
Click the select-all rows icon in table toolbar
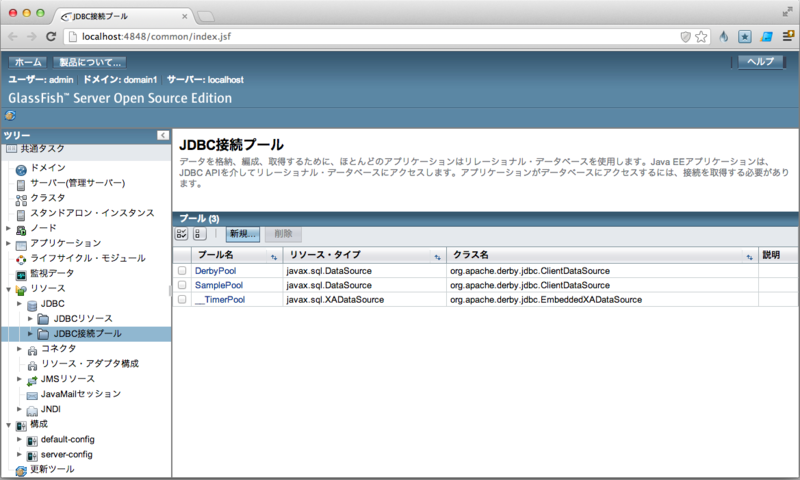tap(182, 234)
